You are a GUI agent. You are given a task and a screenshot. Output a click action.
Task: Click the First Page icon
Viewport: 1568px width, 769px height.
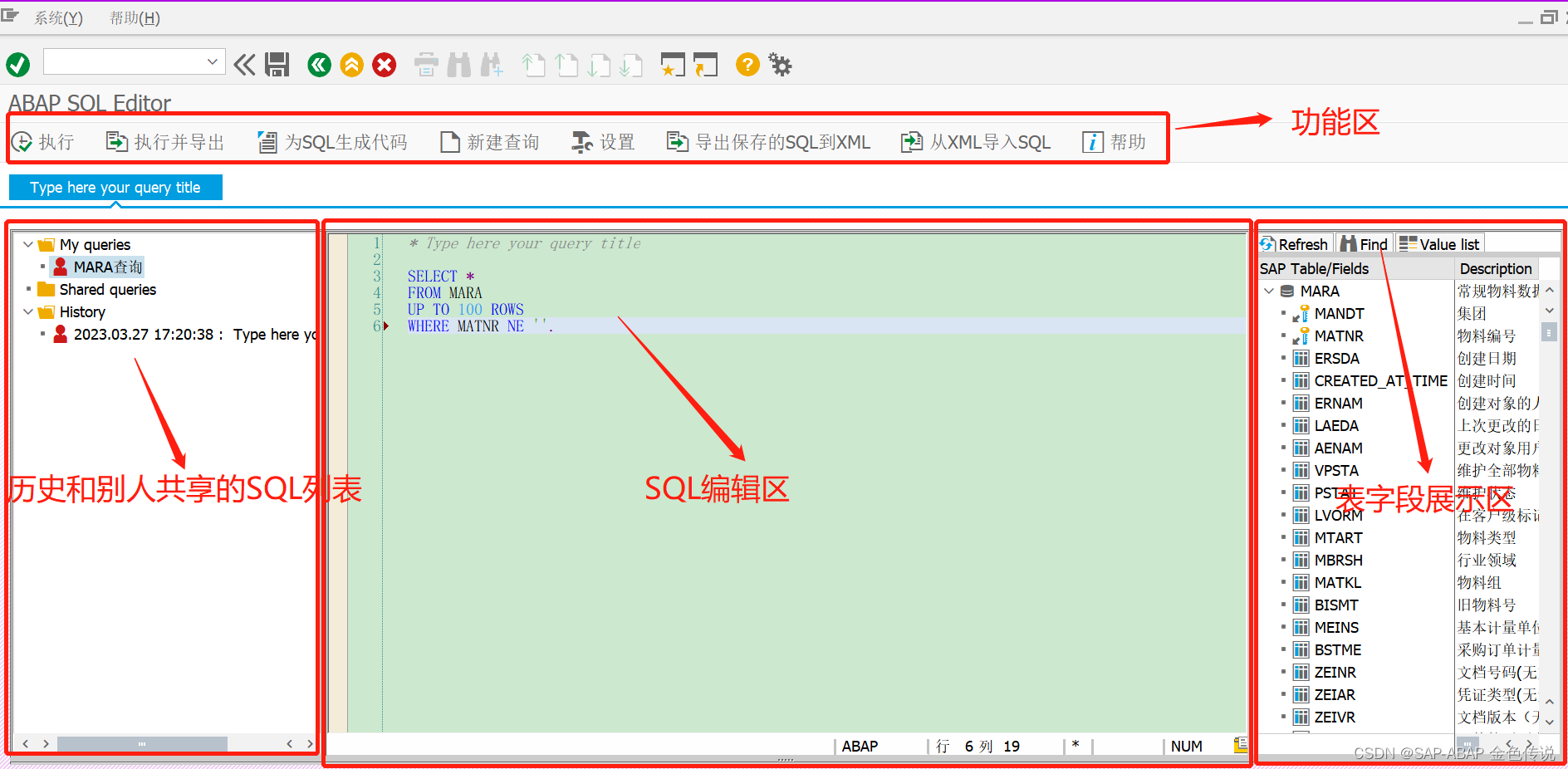[x=533, y=65]
